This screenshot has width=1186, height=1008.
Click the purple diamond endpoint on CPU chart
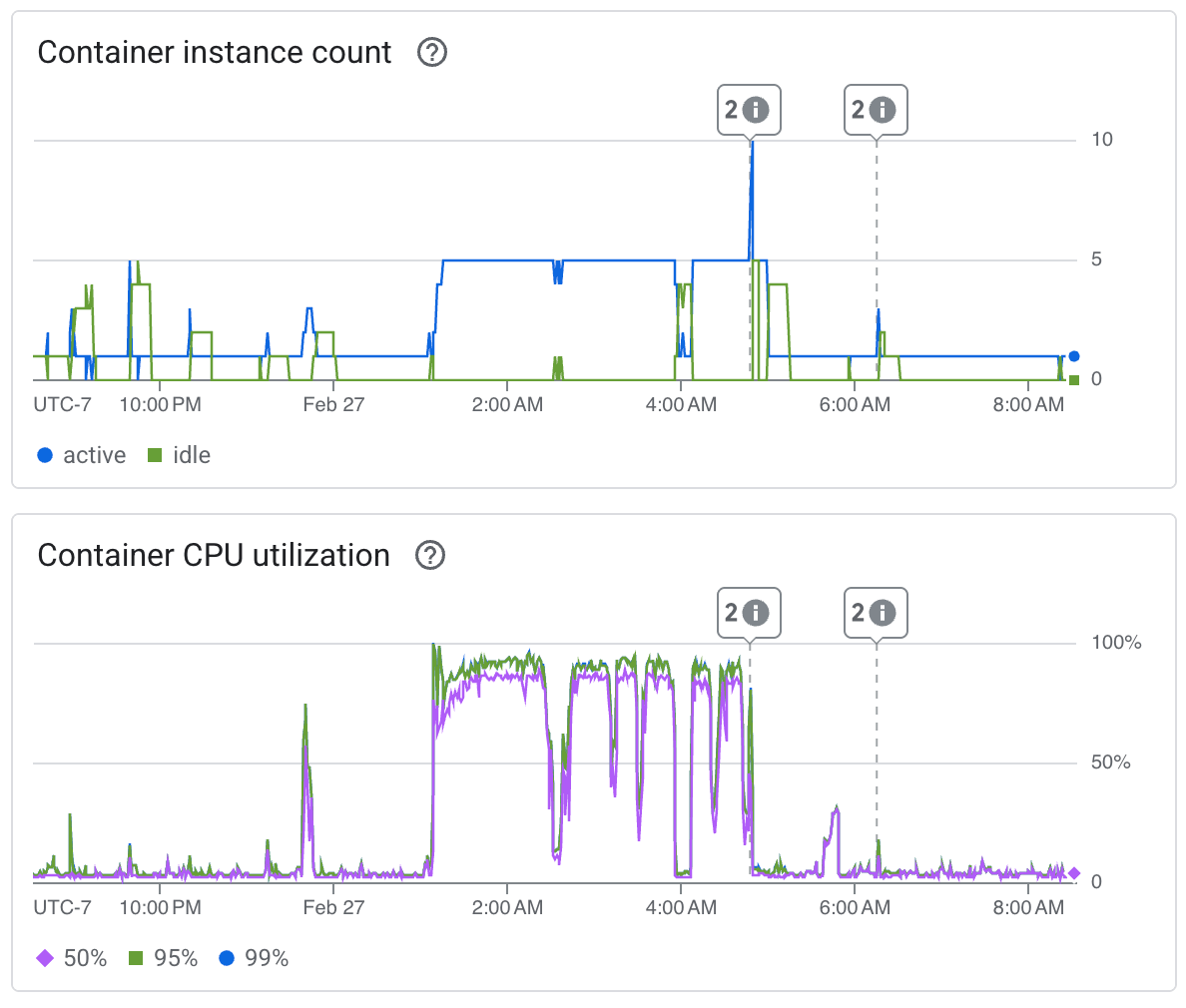pos(1073,872)
